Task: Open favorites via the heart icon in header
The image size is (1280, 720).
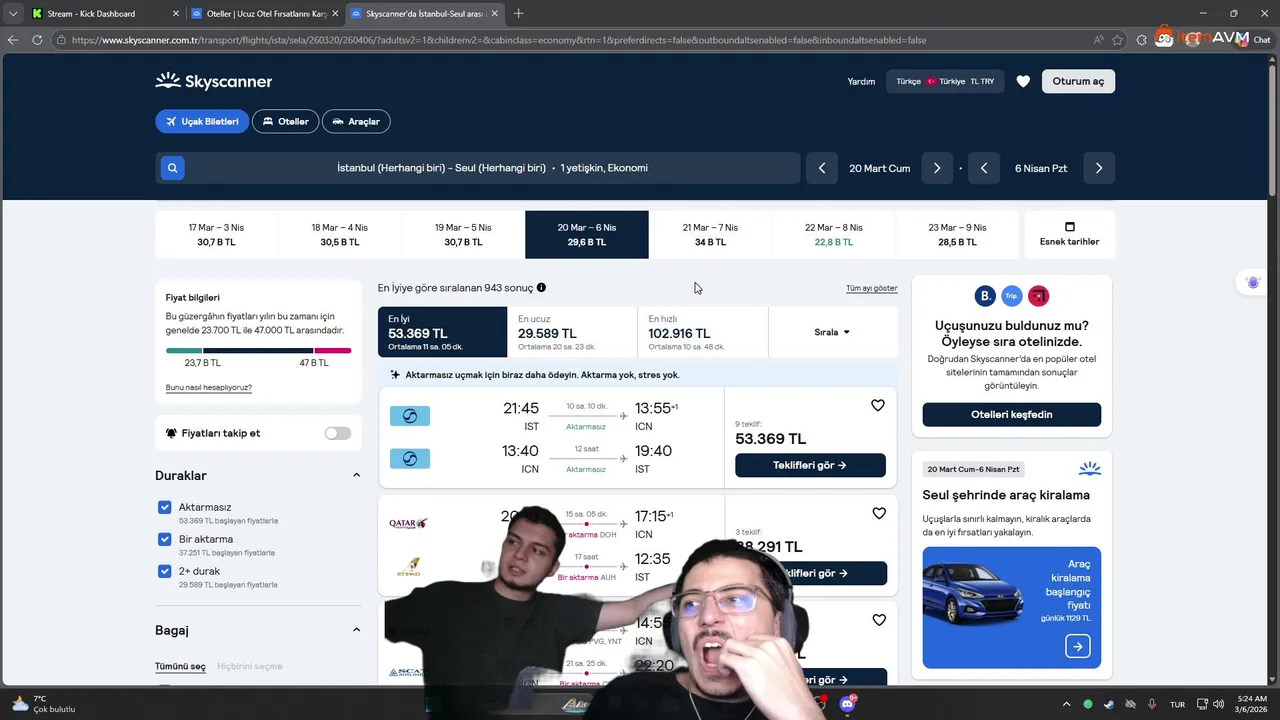Action: (x=1023, y=81)
